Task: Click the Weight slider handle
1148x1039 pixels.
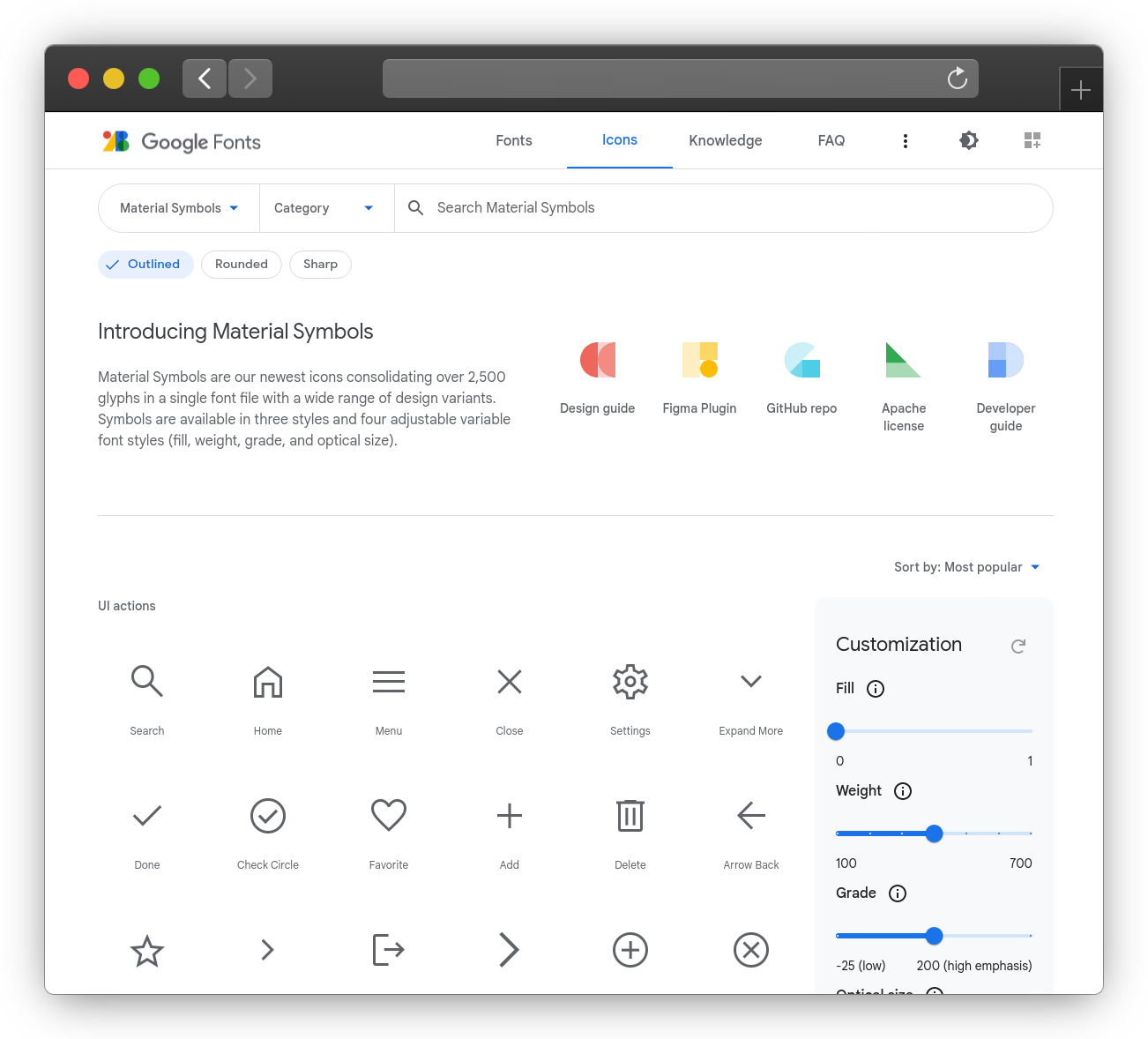Action: 935,833
